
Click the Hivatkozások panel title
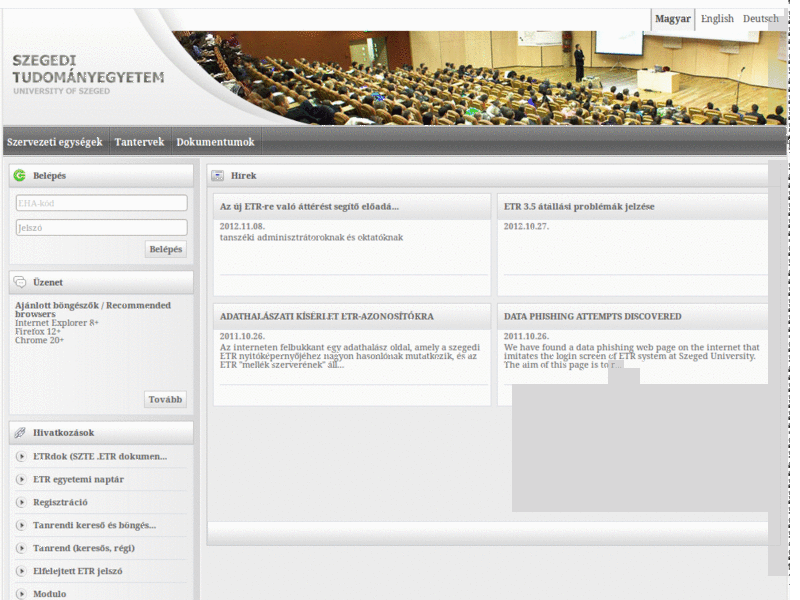pos(64,433)
